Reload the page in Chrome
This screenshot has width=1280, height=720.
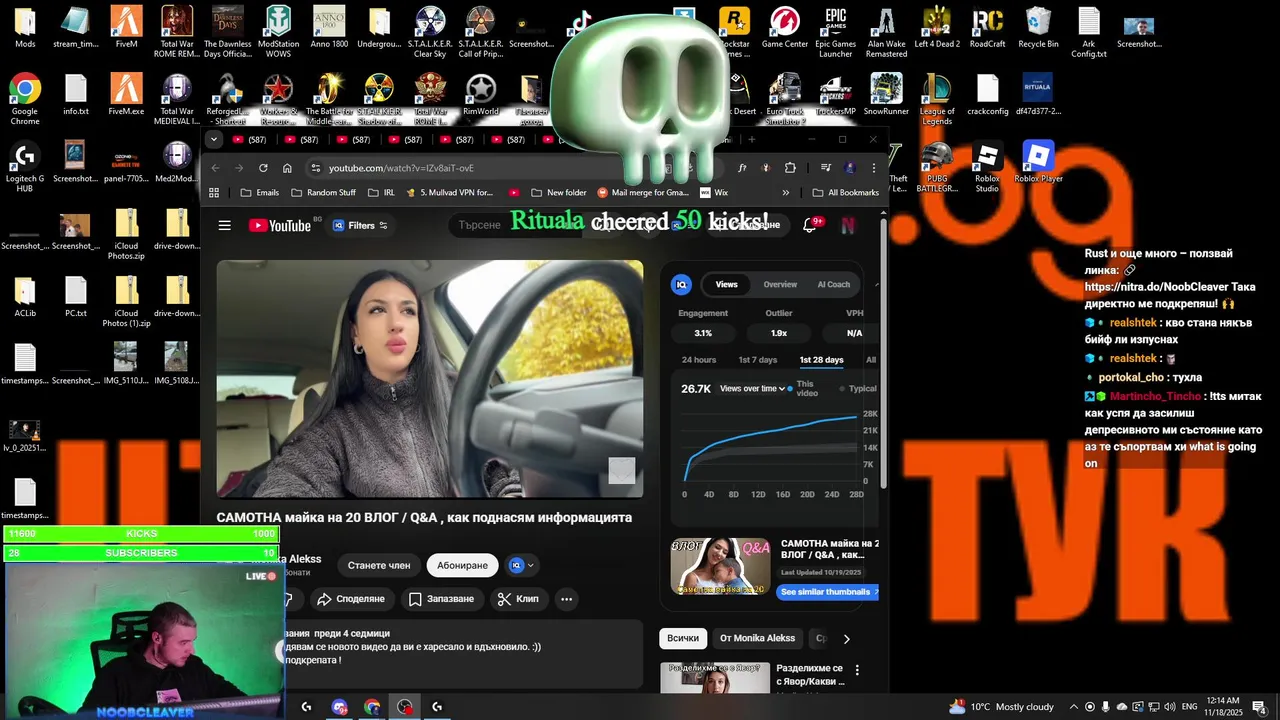[263, 168]
